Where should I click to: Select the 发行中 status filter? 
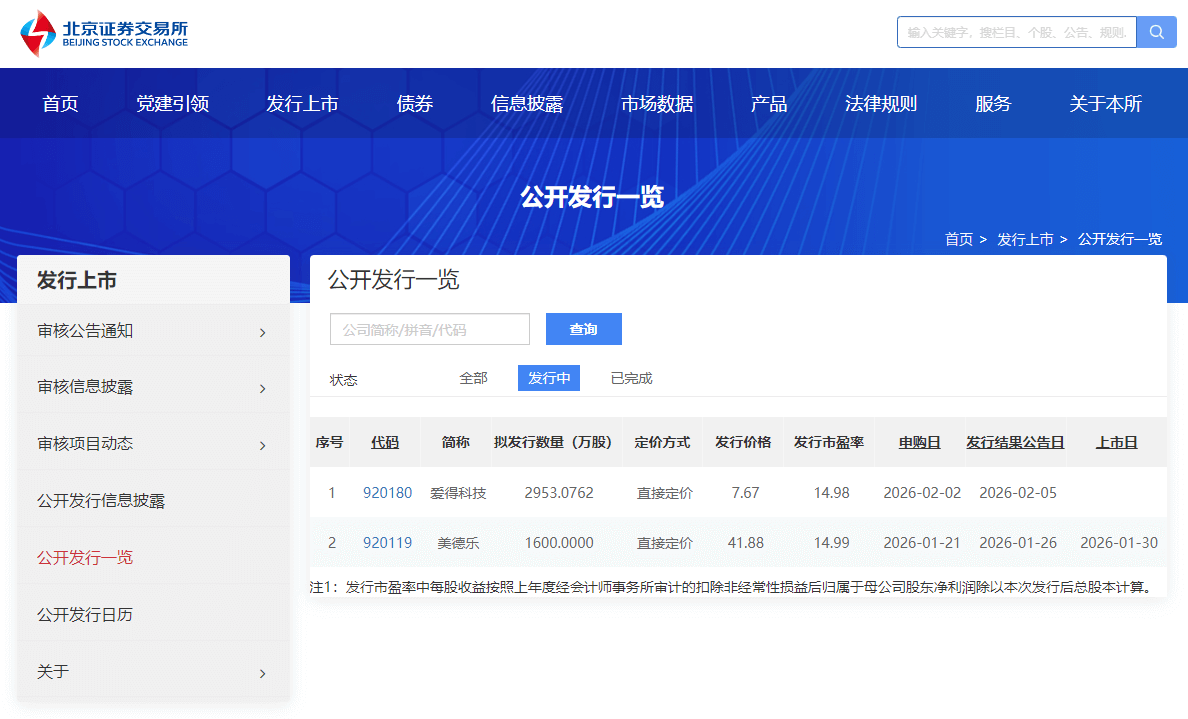coord(549,378)
